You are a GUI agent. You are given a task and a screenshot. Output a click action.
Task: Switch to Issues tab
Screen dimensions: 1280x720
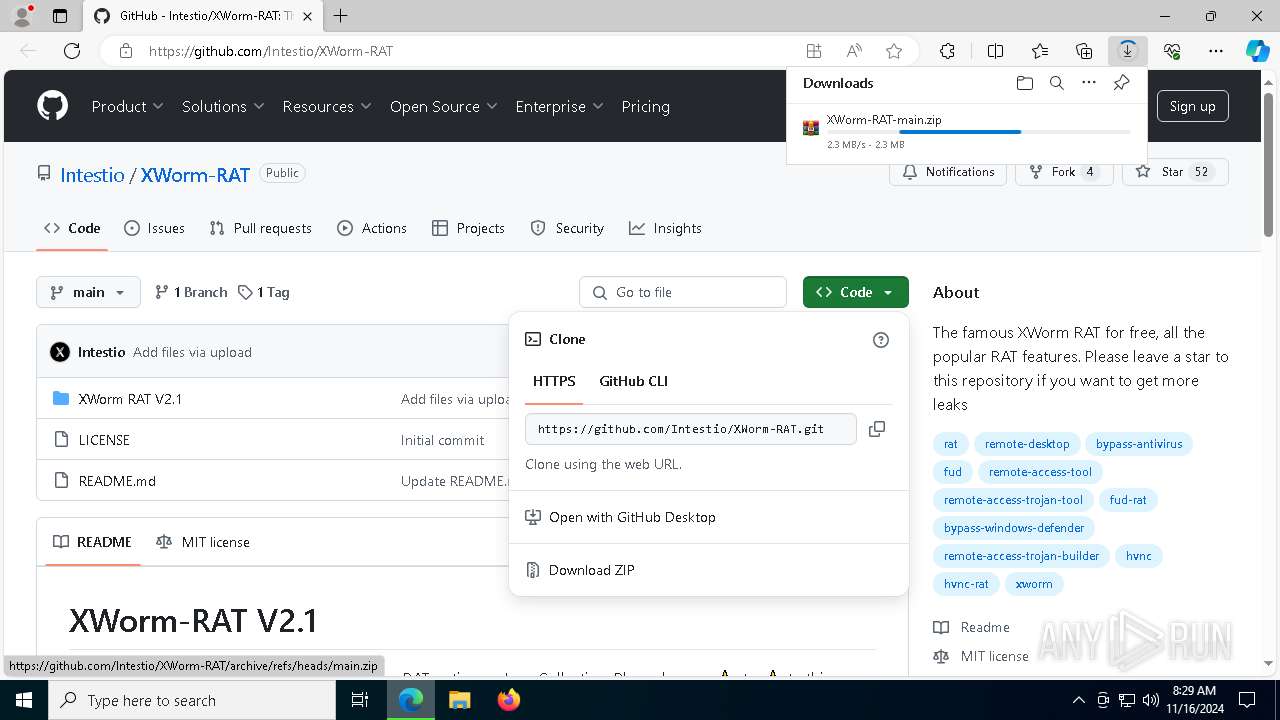click(x=155, y=228)
